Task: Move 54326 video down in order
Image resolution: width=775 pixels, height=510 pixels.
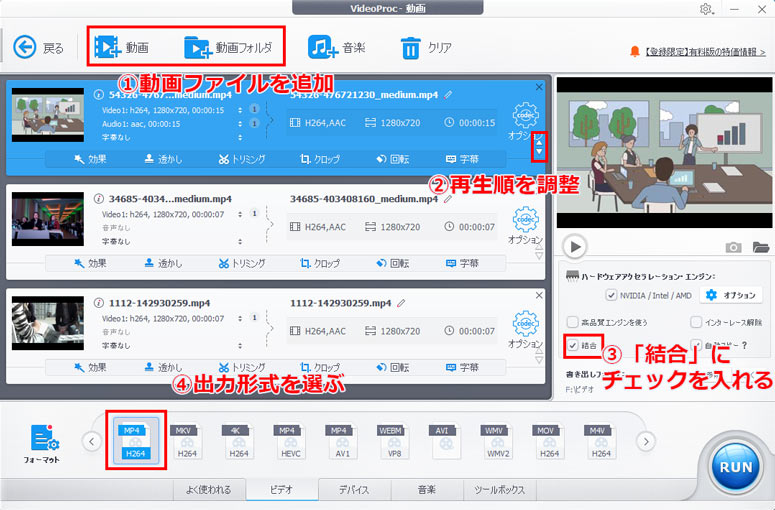Action: [x=539, y=152]
